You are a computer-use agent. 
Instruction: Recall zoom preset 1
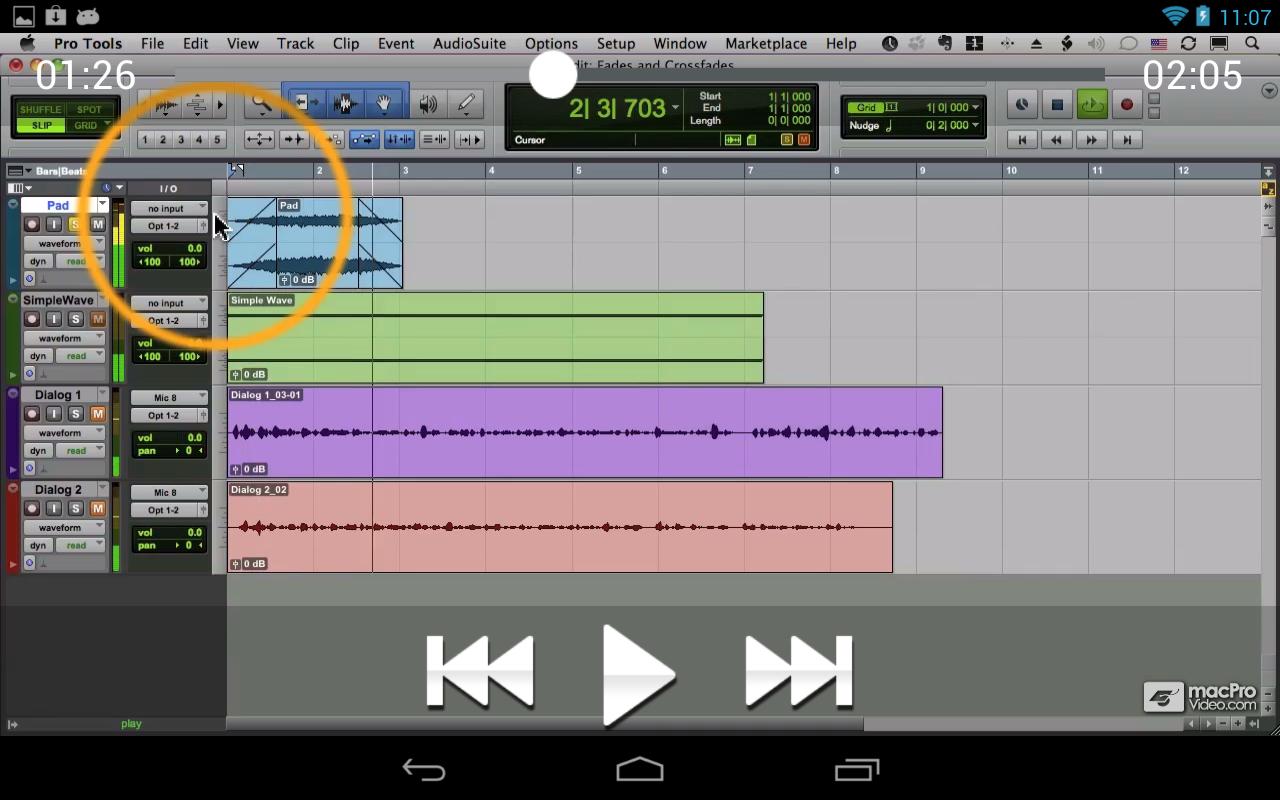145,139
